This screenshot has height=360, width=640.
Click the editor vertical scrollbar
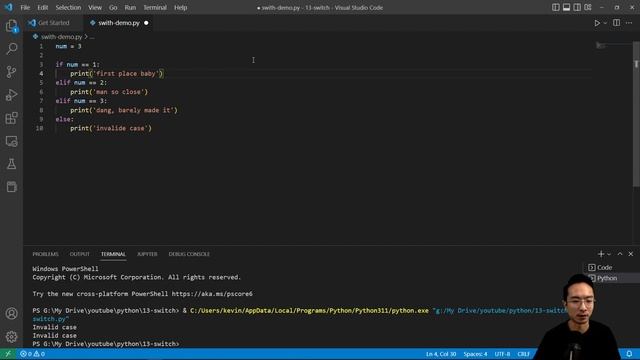[x=636, y=114]
